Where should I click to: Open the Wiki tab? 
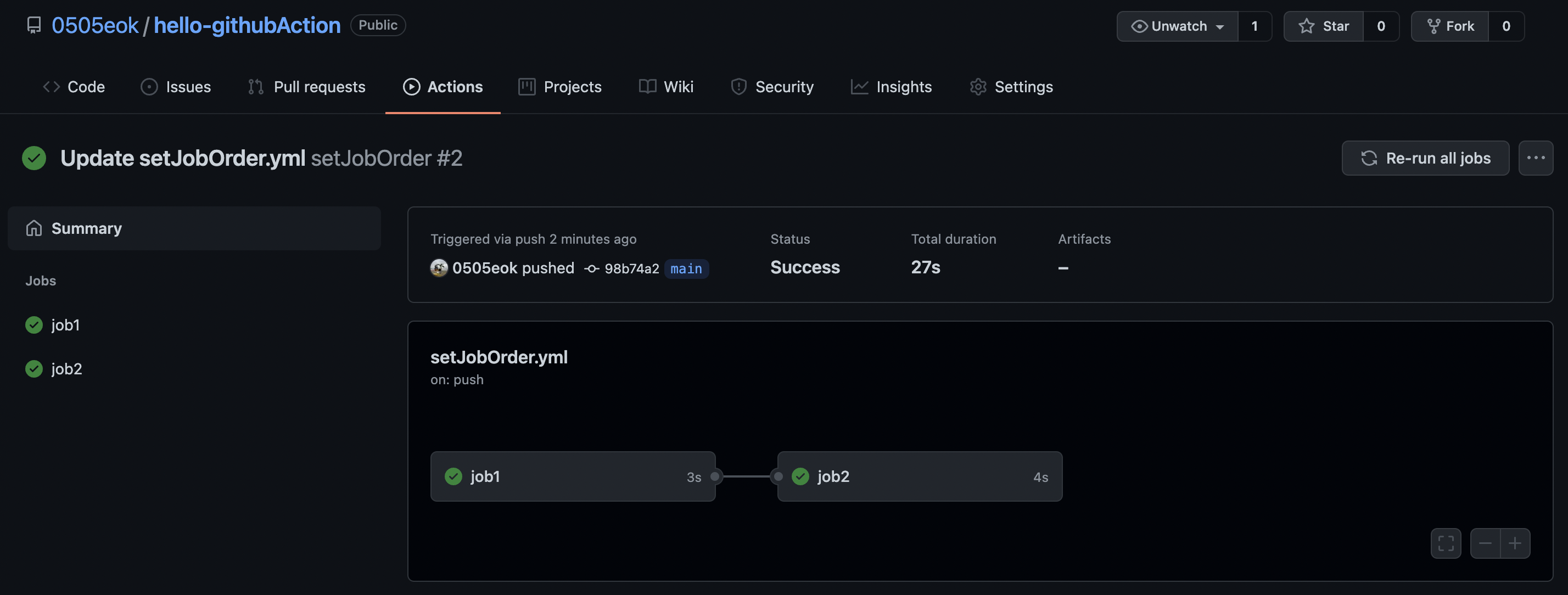(666, 87)
